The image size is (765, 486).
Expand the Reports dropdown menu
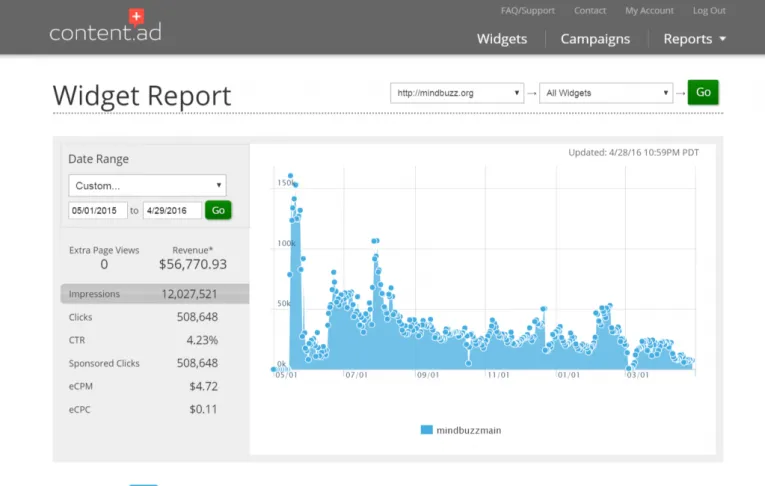[x=694, y=39]
